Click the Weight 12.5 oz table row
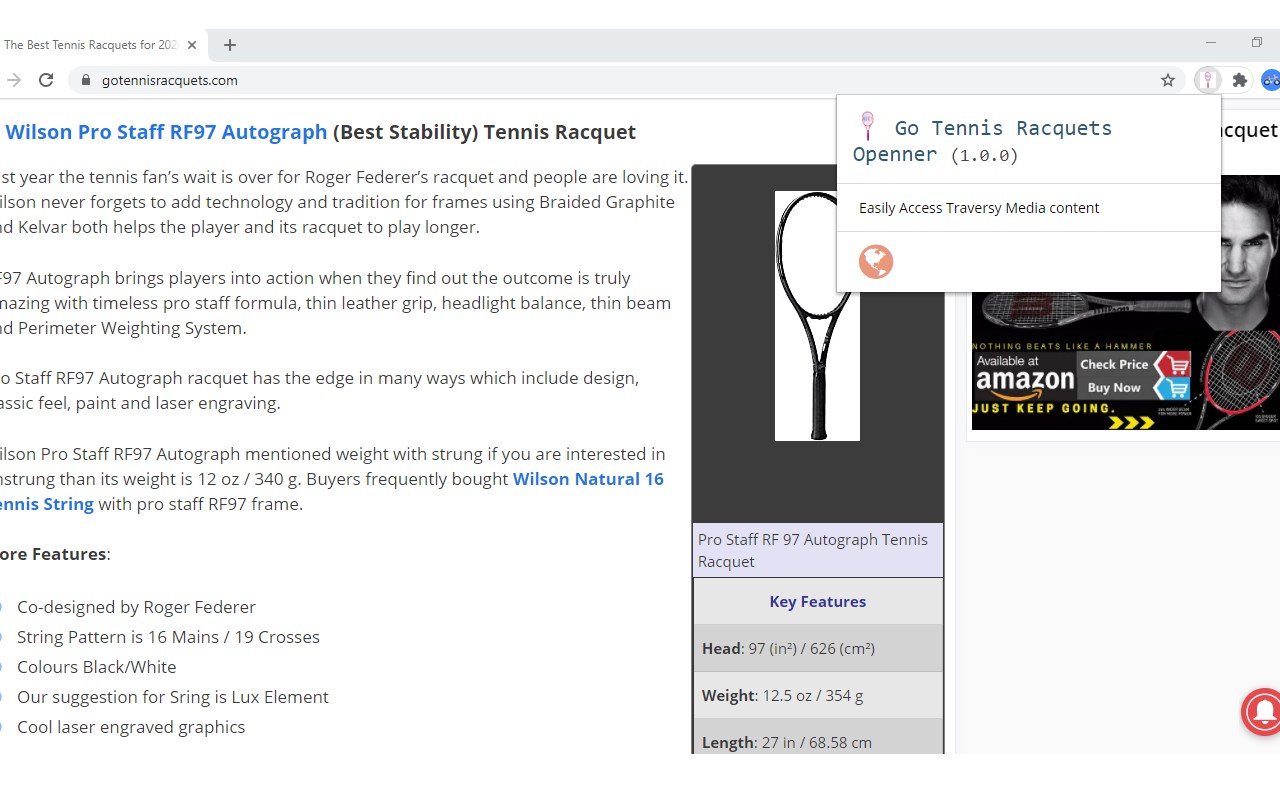This screenshot has height=800, width=1280. pos(818,695)
